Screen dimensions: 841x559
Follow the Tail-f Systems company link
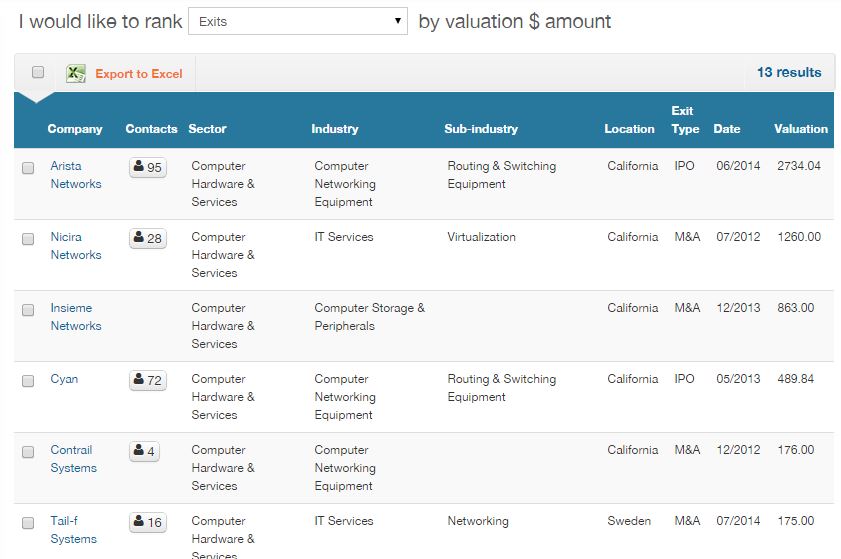pyautogui.click(x=73, y=530)
